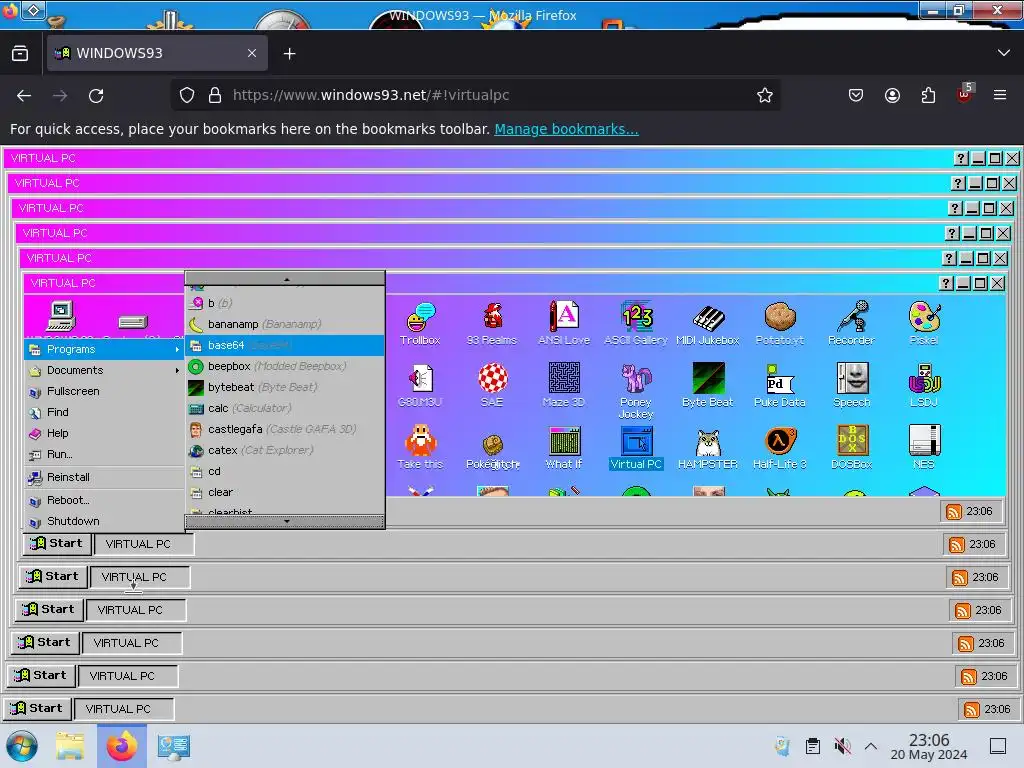Launch the Recorder microphone icon
The width and height of the screenshot is (1024, 768).
[851, 323]
